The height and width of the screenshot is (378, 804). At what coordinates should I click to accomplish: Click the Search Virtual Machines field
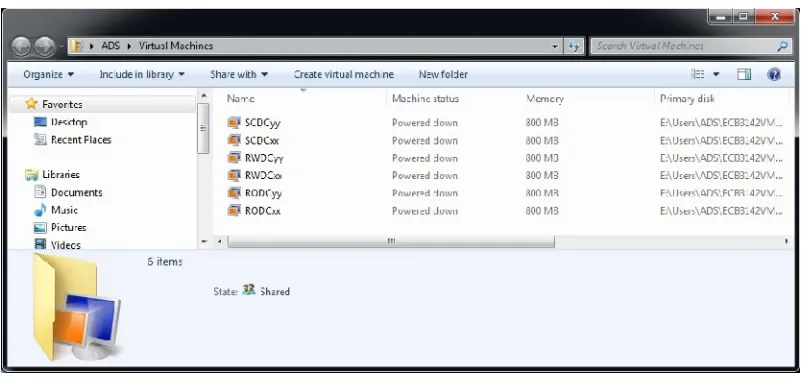[685, 46]
